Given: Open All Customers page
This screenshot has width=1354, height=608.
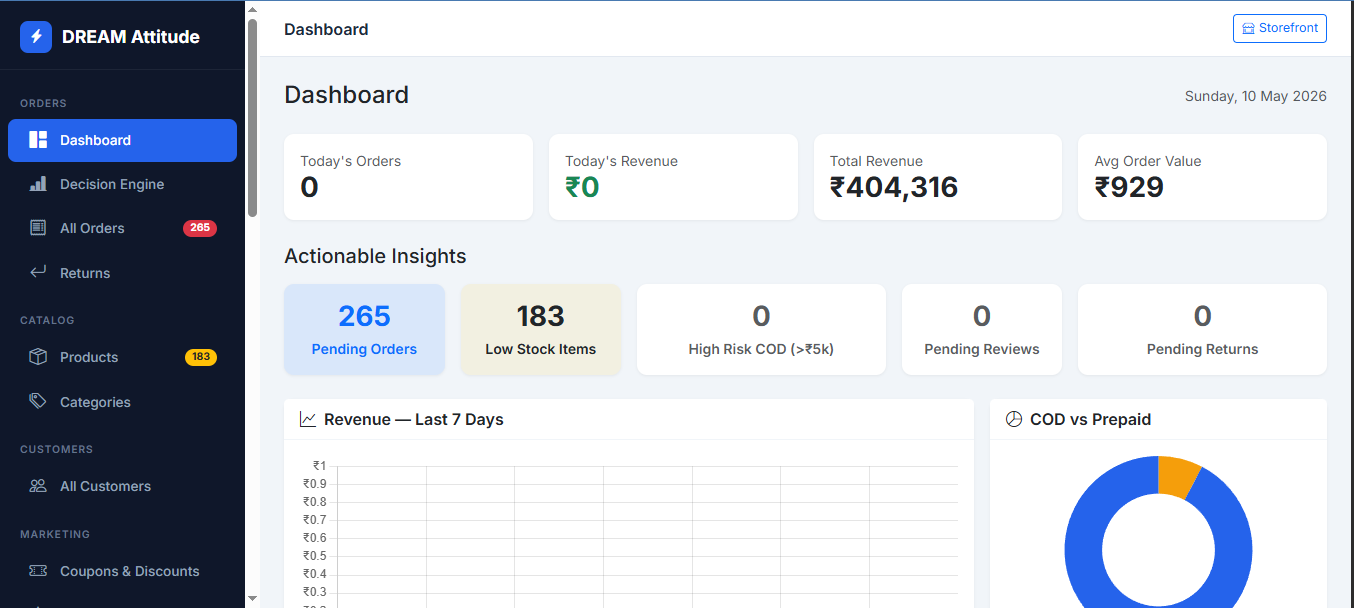Looking at the screenshot, I should pyautogui.click(x=122, y=486).
